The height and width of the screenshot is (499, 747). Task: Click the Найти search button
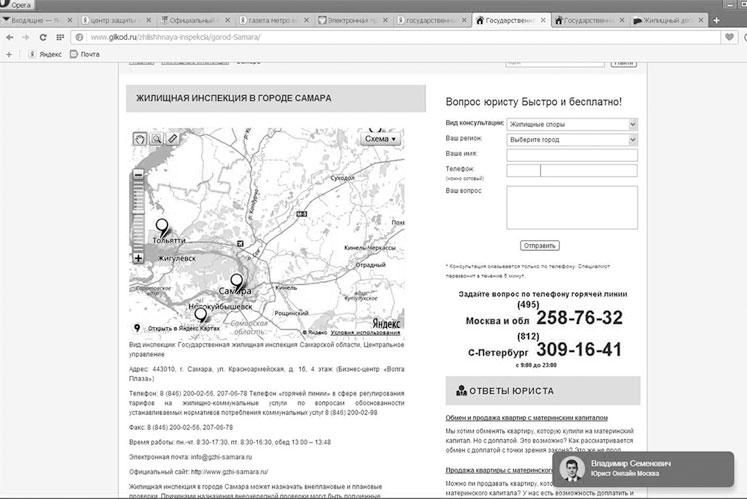[624, 63]
